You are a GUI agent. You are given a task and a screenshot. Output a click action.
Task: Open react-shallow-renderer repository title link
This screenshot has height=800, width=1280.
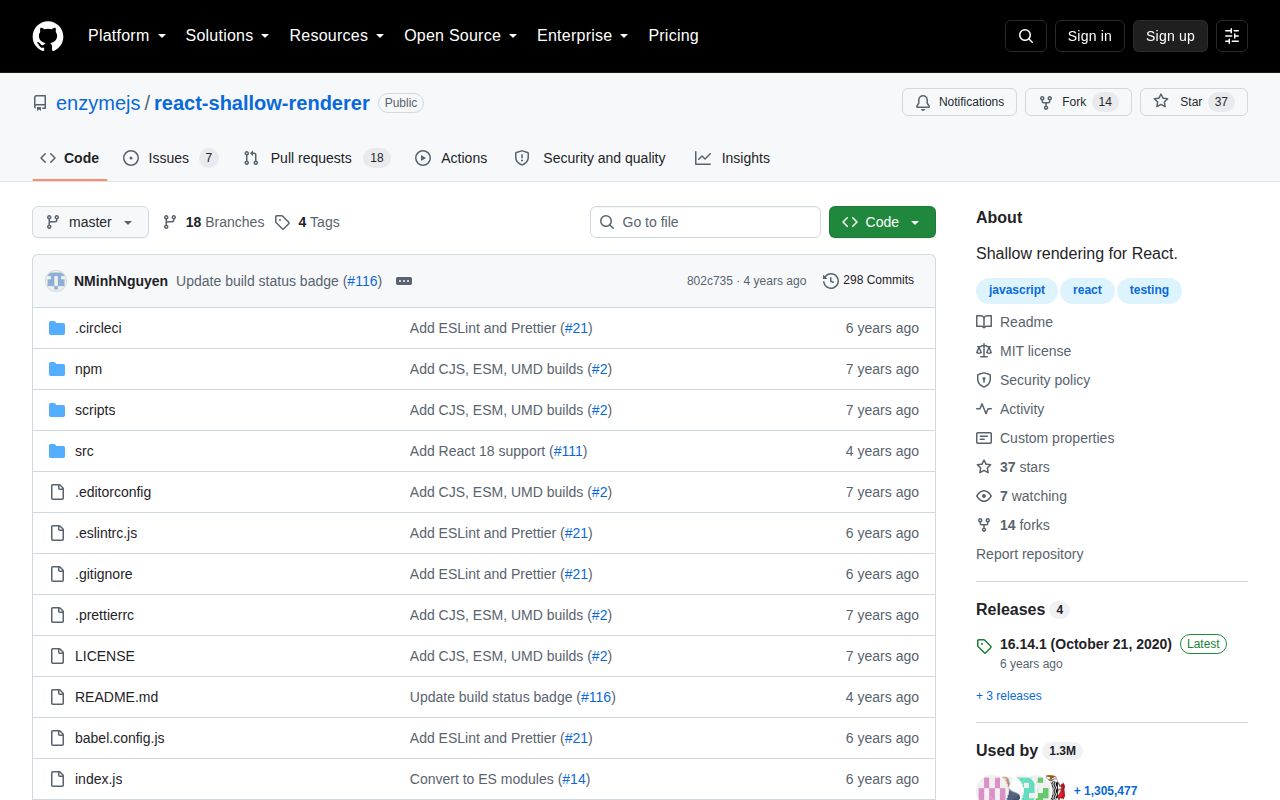pos(262,103)
